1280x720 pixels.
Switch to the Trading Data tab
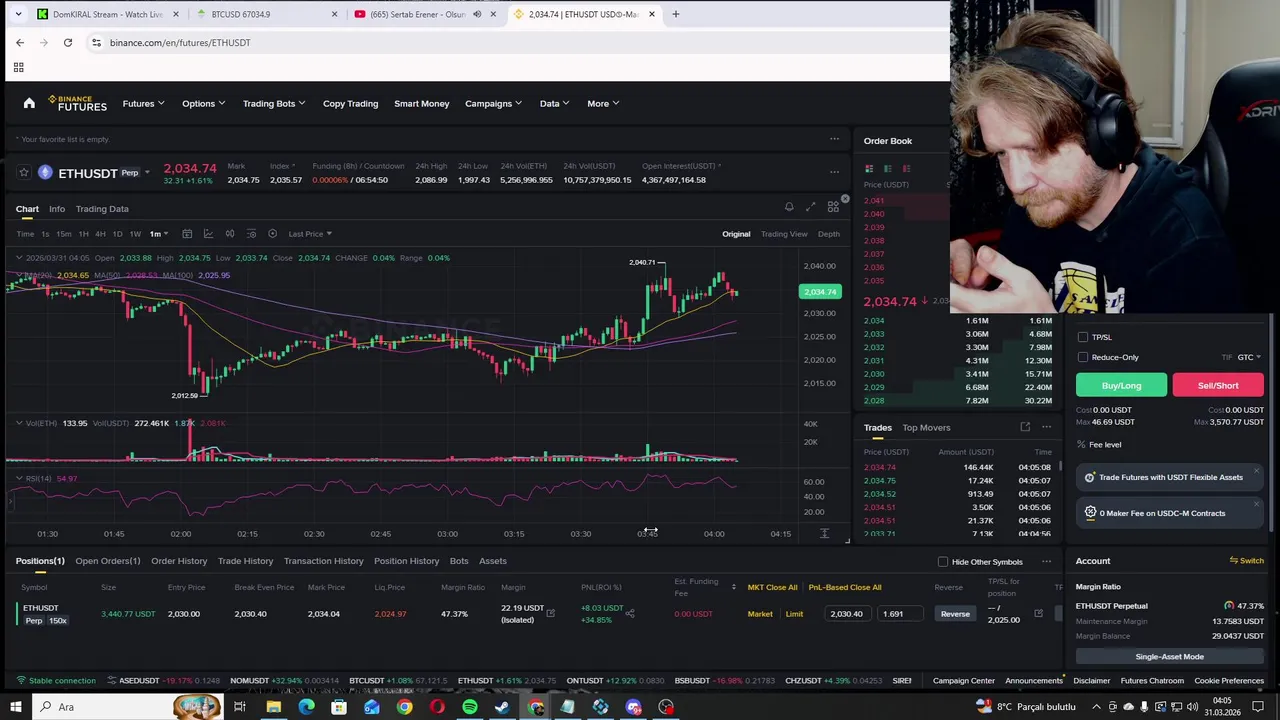[102, 209]
